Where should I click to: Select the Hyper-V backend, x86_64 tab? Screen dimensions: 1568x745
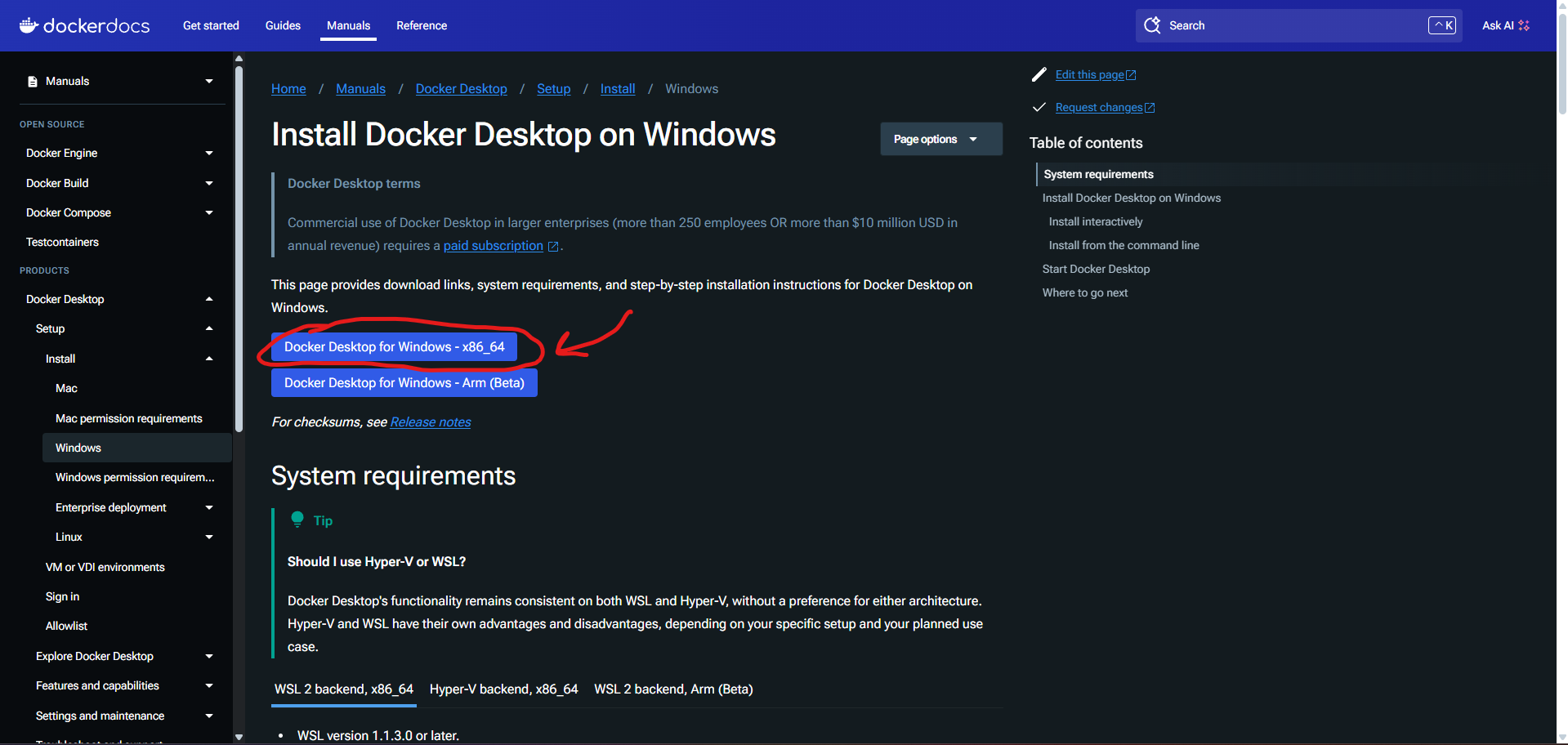tap(503, 689)
